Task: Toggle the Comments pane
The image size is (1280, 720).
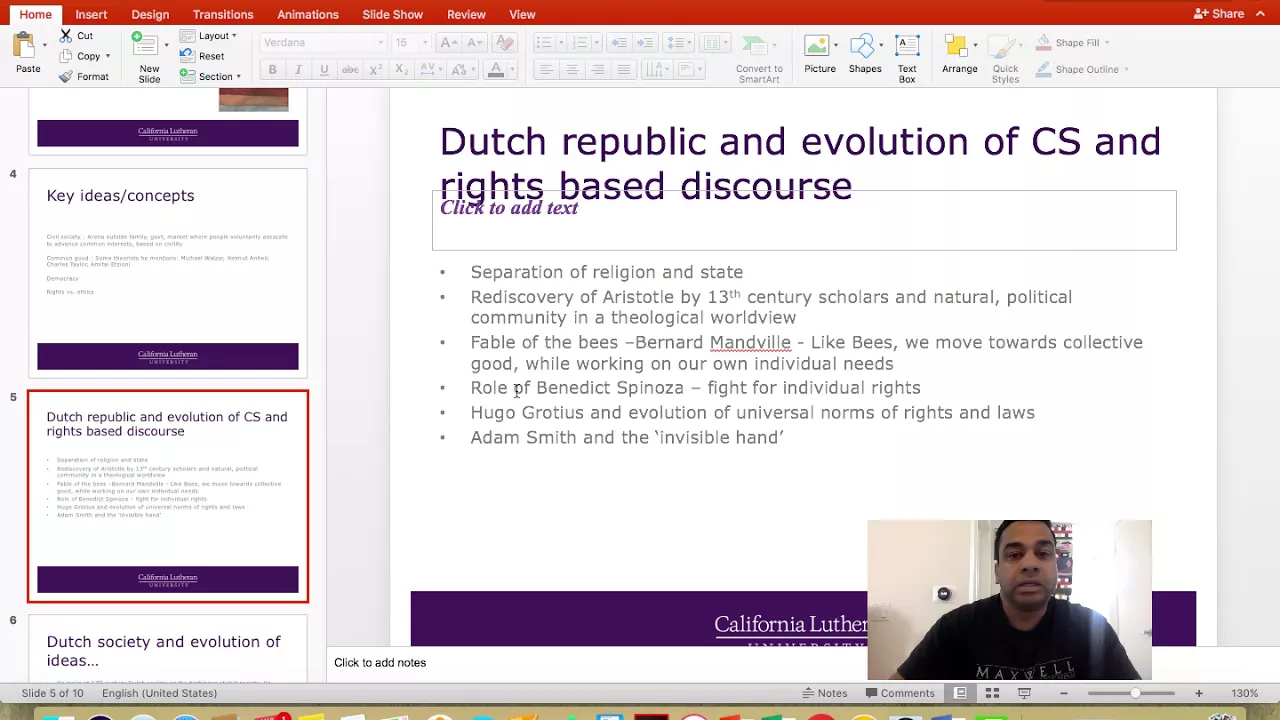Action: pyautogui.click(x=898, y=693)
